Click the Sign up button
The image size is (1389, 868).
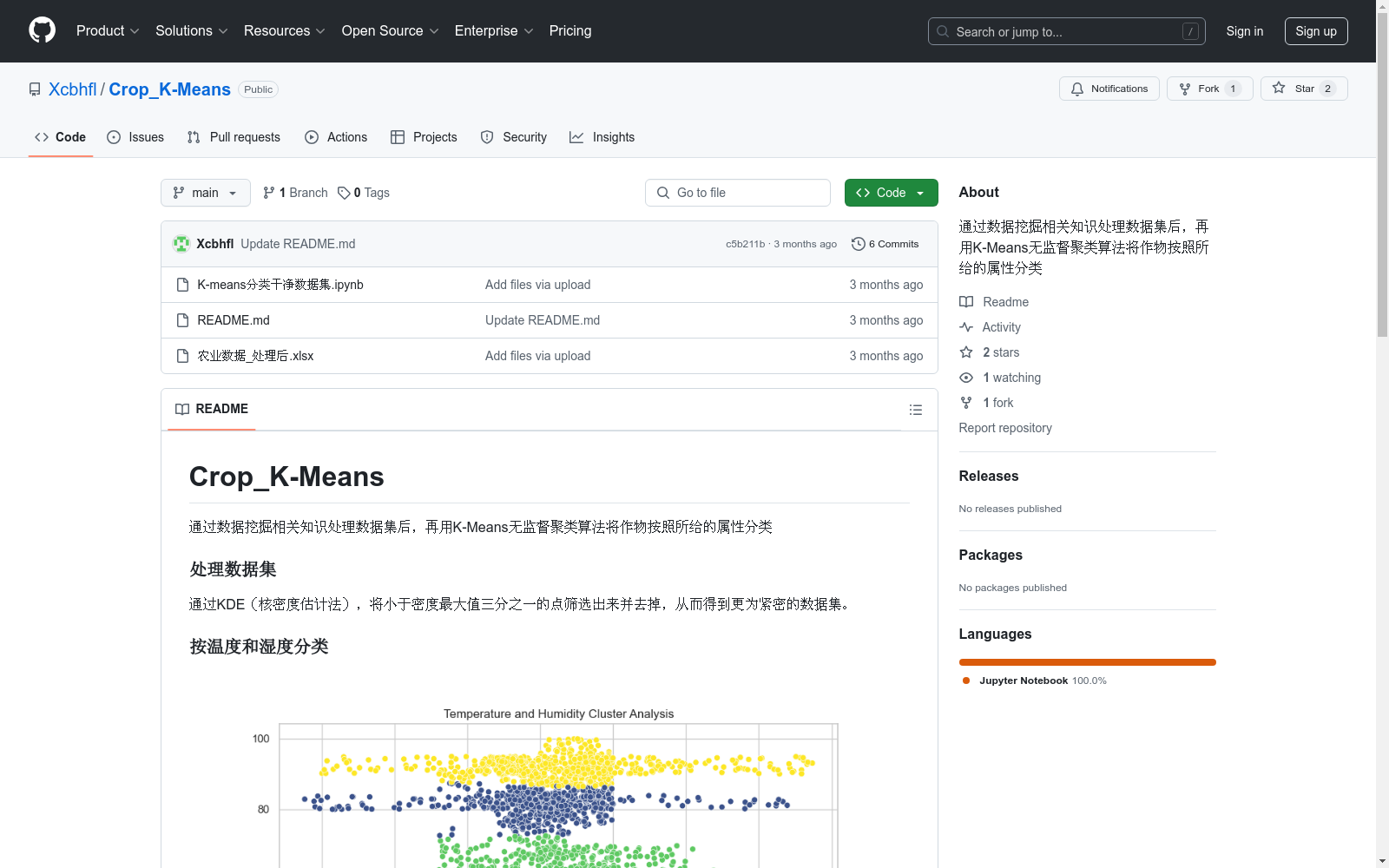click(x=1316, y=31)
